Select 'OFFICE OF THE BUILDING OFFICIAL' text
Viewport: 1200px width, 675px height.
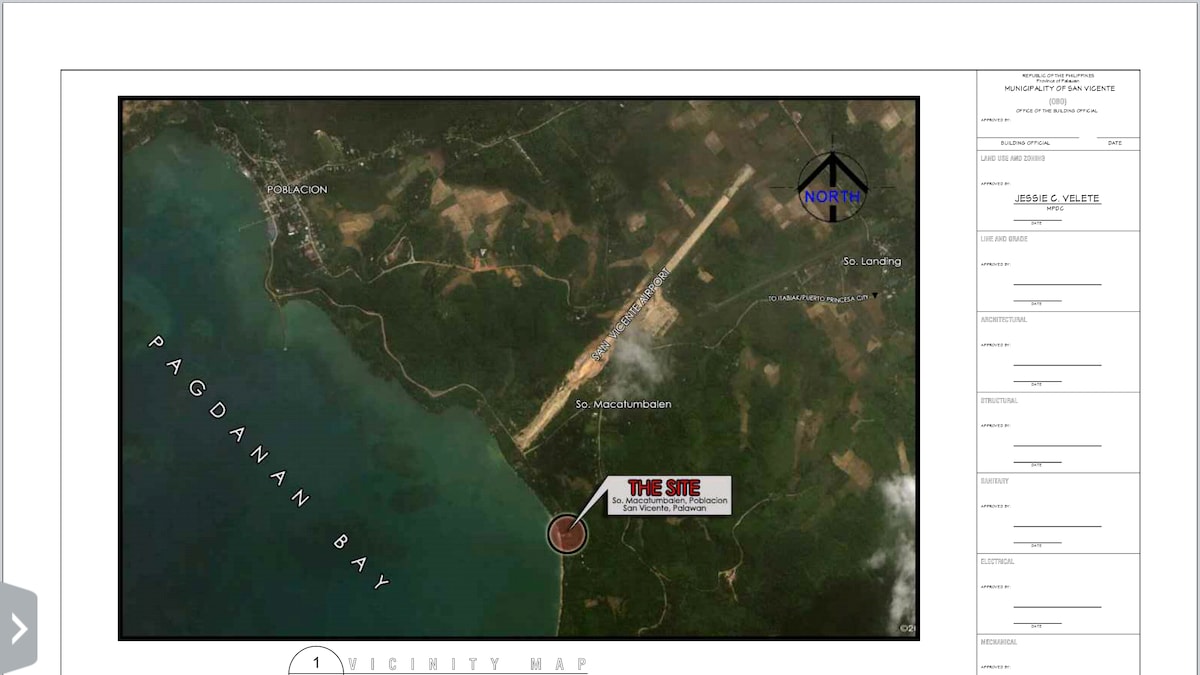pos(1057,111)
